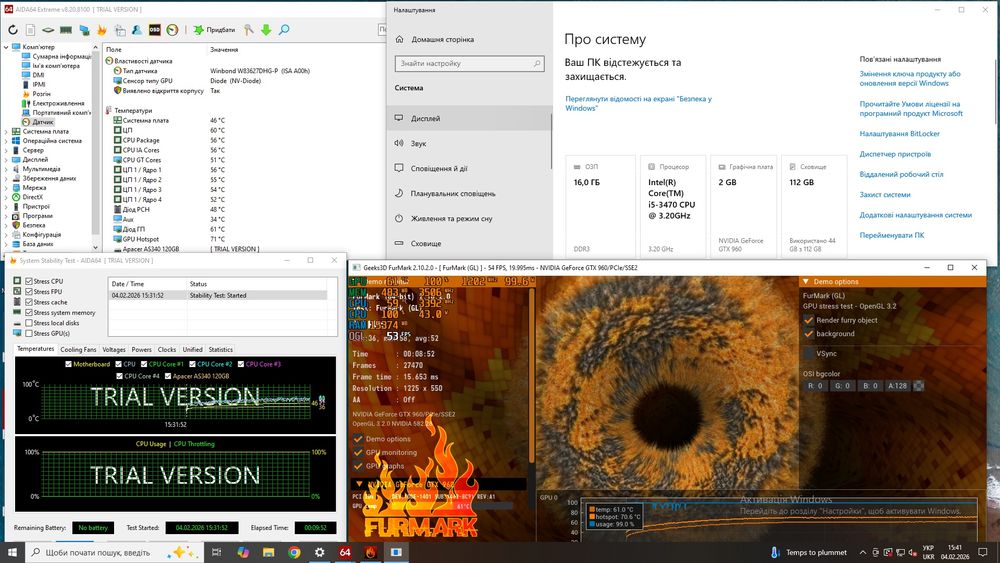Open File Explorer from taskbar
Screen dimensions: 1000x563
click(x=268, y=552)
